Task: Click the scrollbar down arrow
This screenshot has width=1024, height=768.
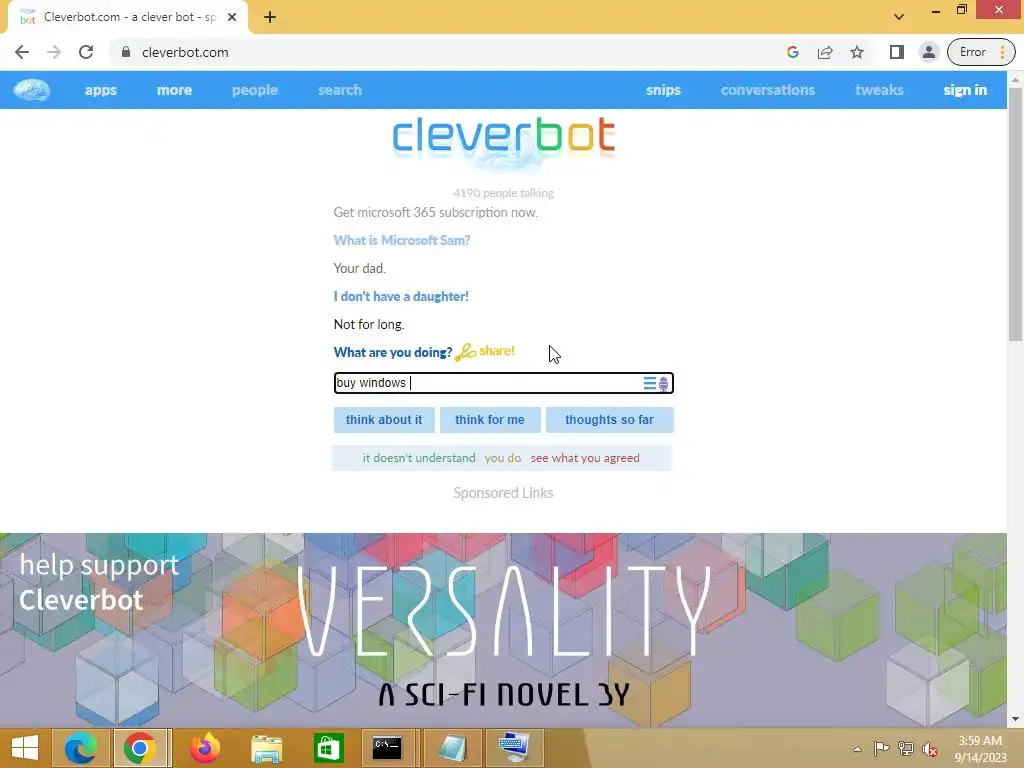Action: pyautogui.click(x=1016, y=719)
